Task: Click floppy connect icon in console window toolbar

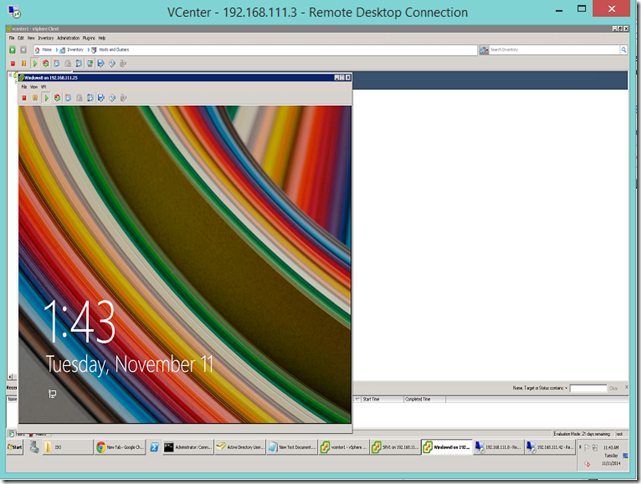Action: point(101,98)
